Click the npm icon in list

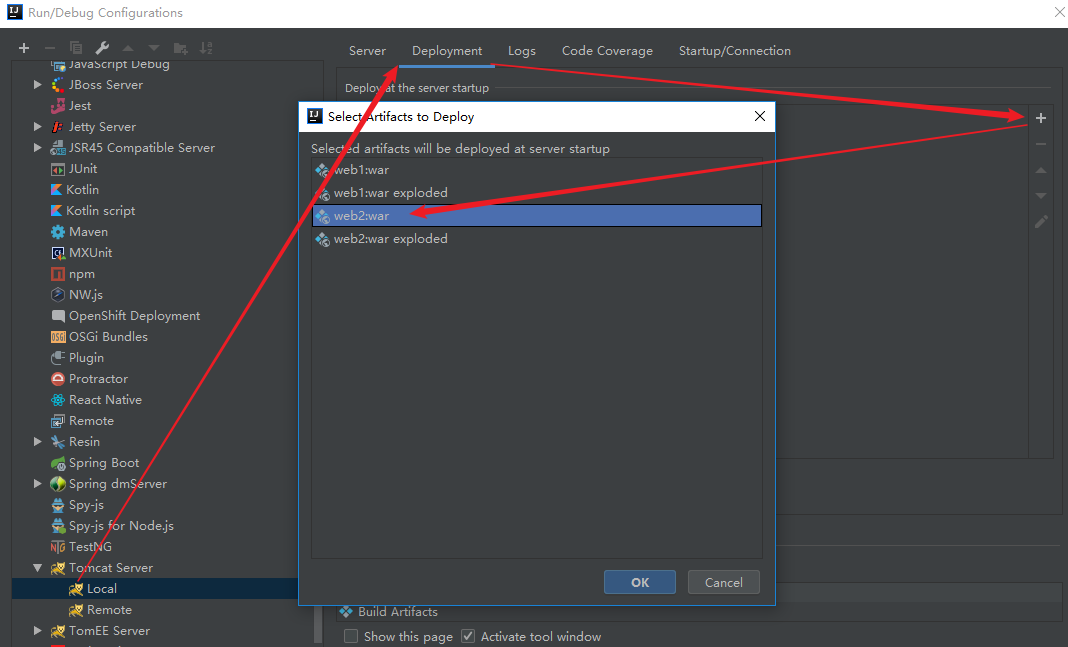click(58, 274)
